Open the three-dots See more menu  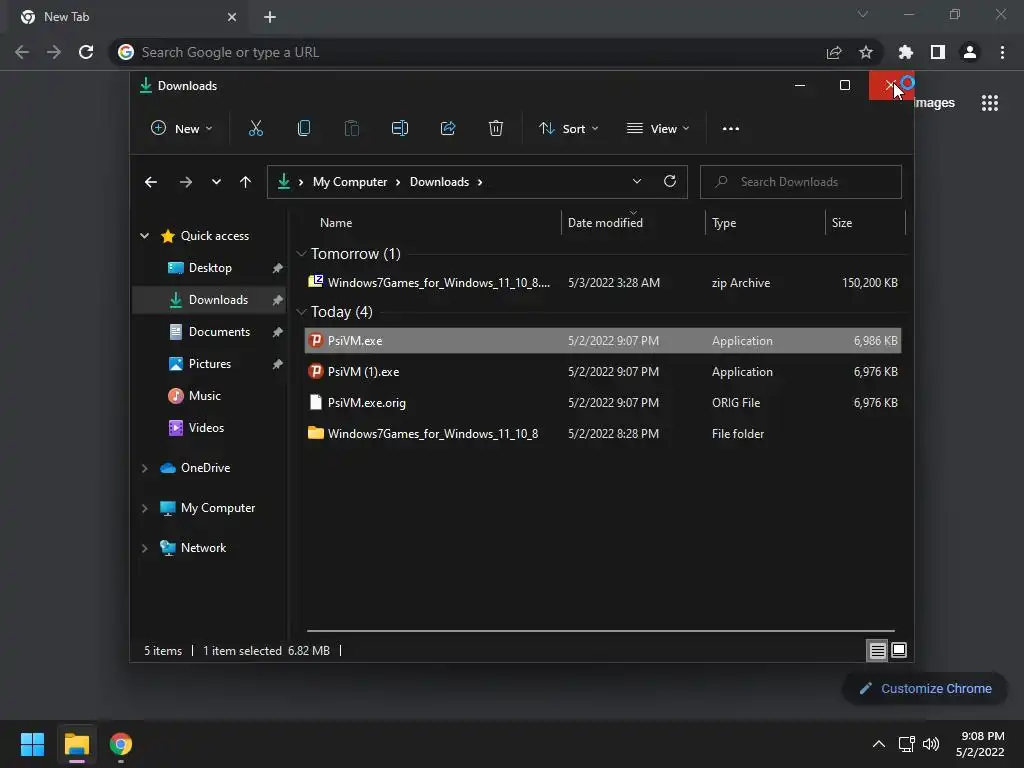pos(731,129)
